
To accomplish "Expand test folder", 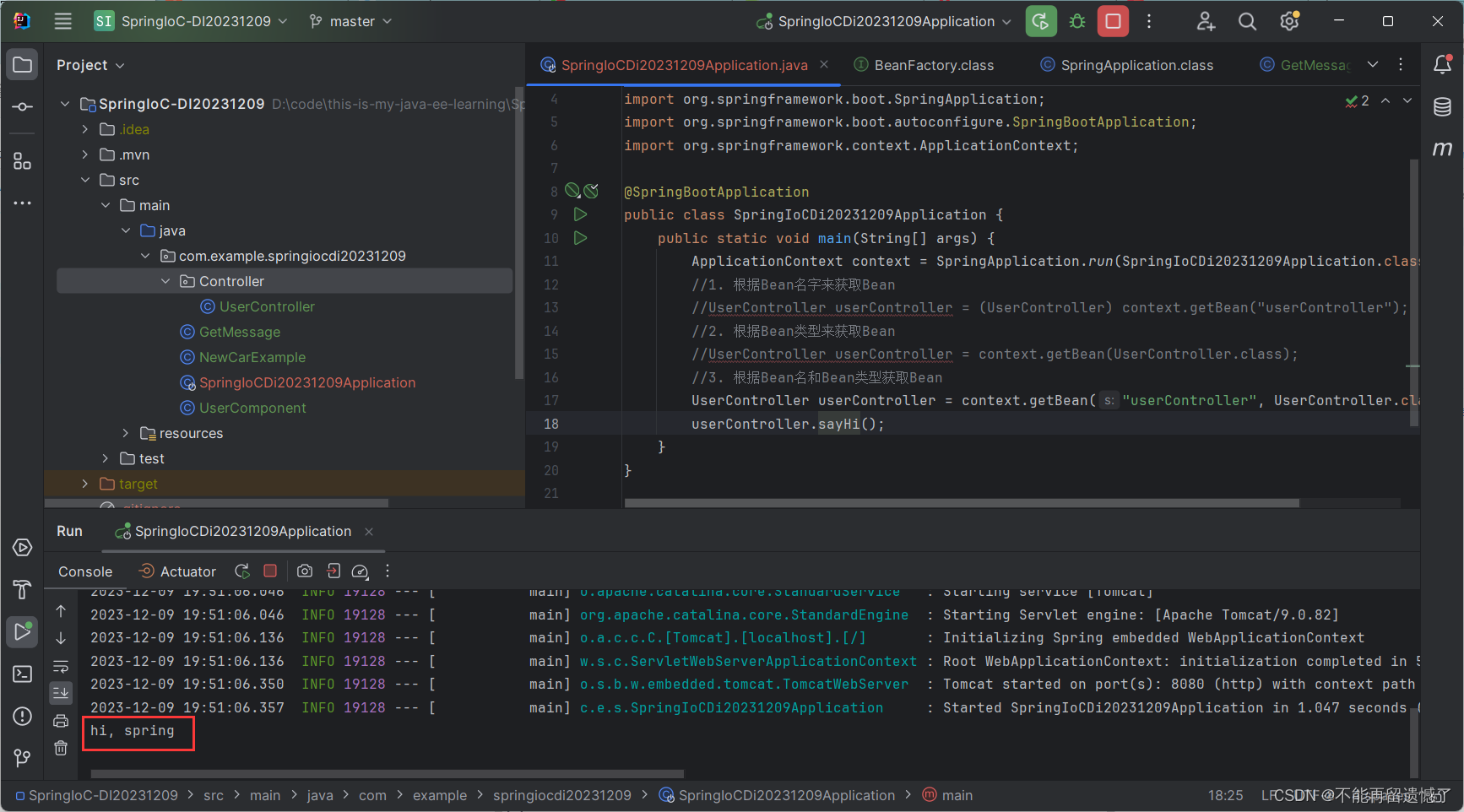I will pos(105,458).
